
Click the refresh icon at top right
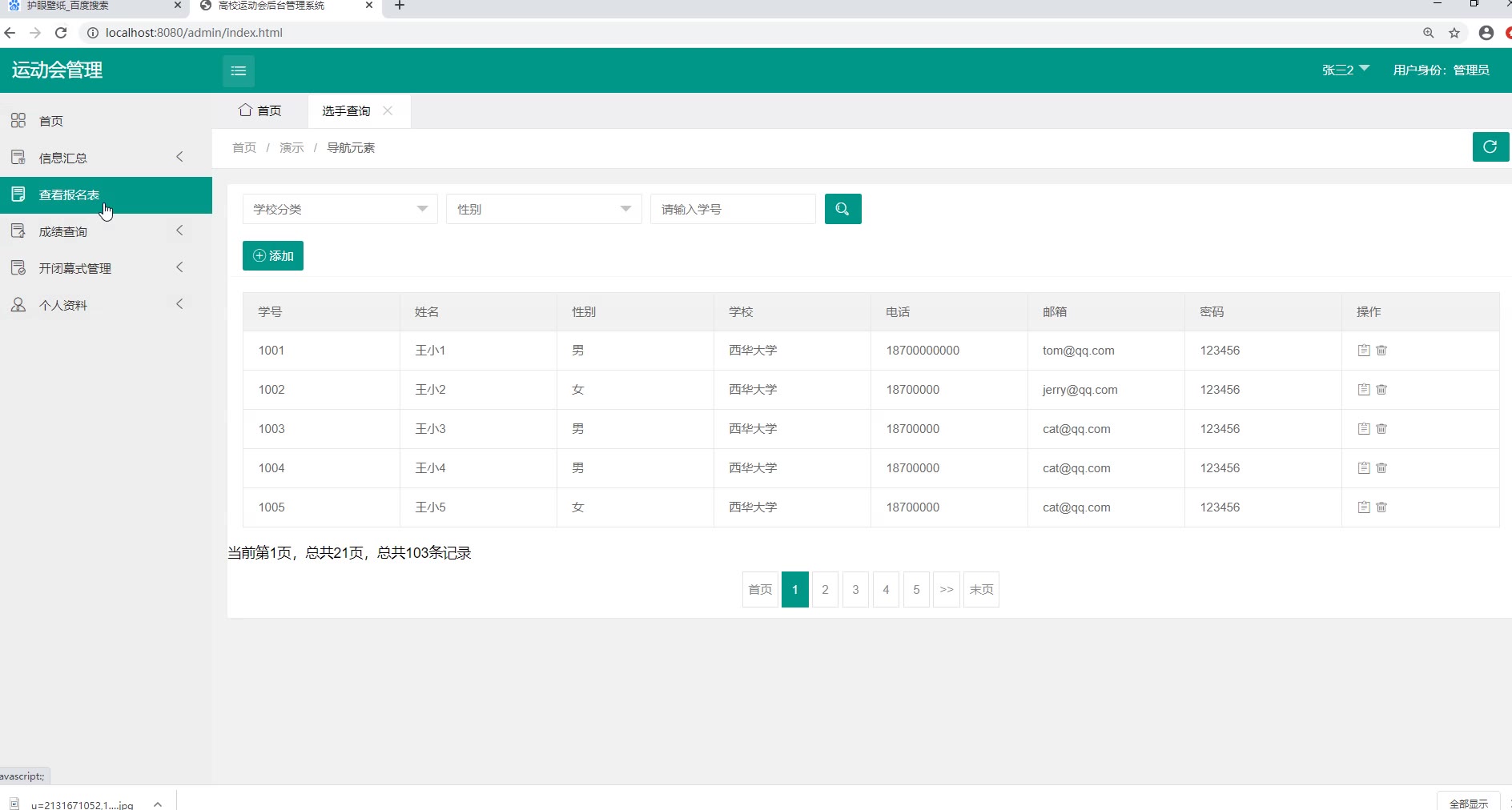tap(1490, 147)
